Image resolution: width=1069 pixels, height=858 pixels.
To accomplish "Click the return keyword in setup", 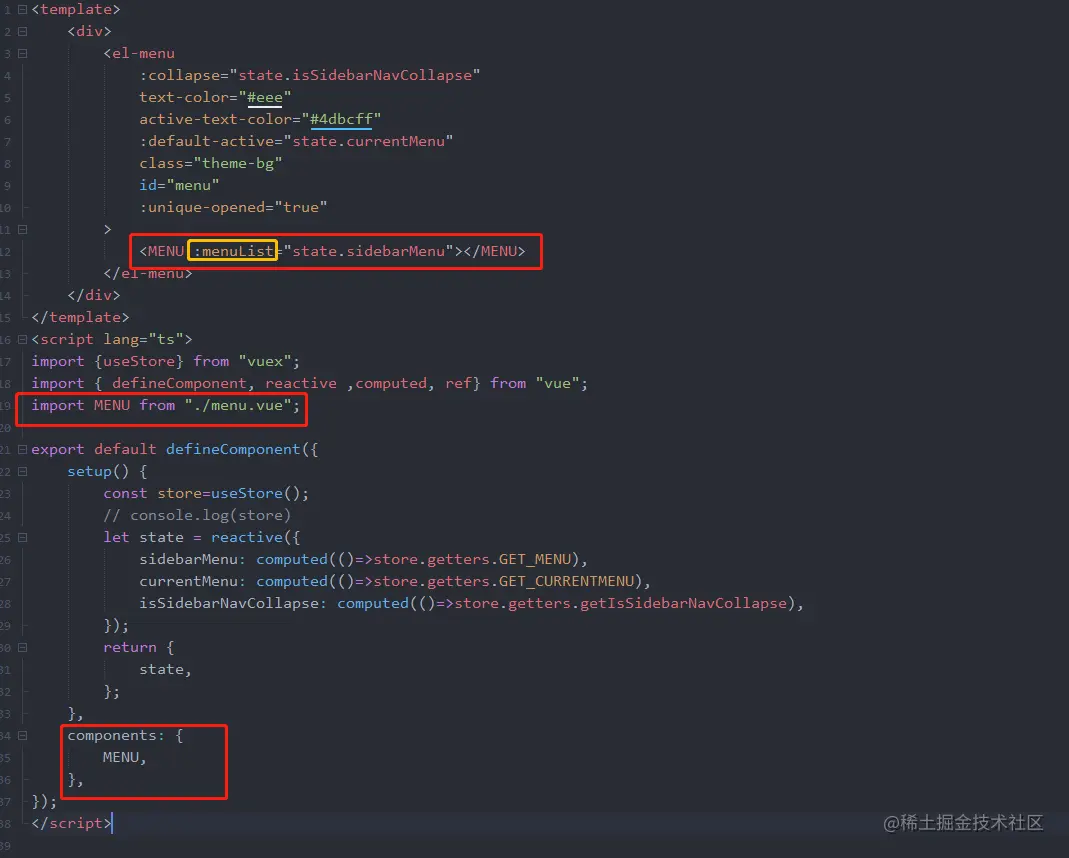I will click(x=130, y=648).
